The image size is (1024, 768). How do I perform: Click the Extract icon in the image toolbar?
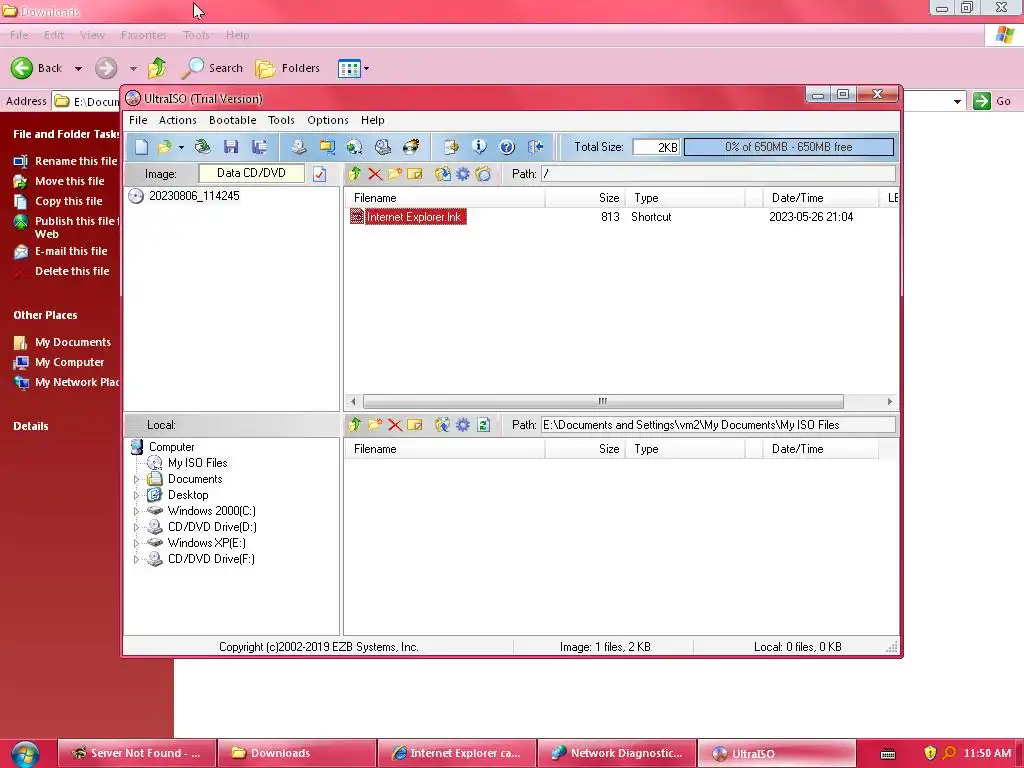442,174
